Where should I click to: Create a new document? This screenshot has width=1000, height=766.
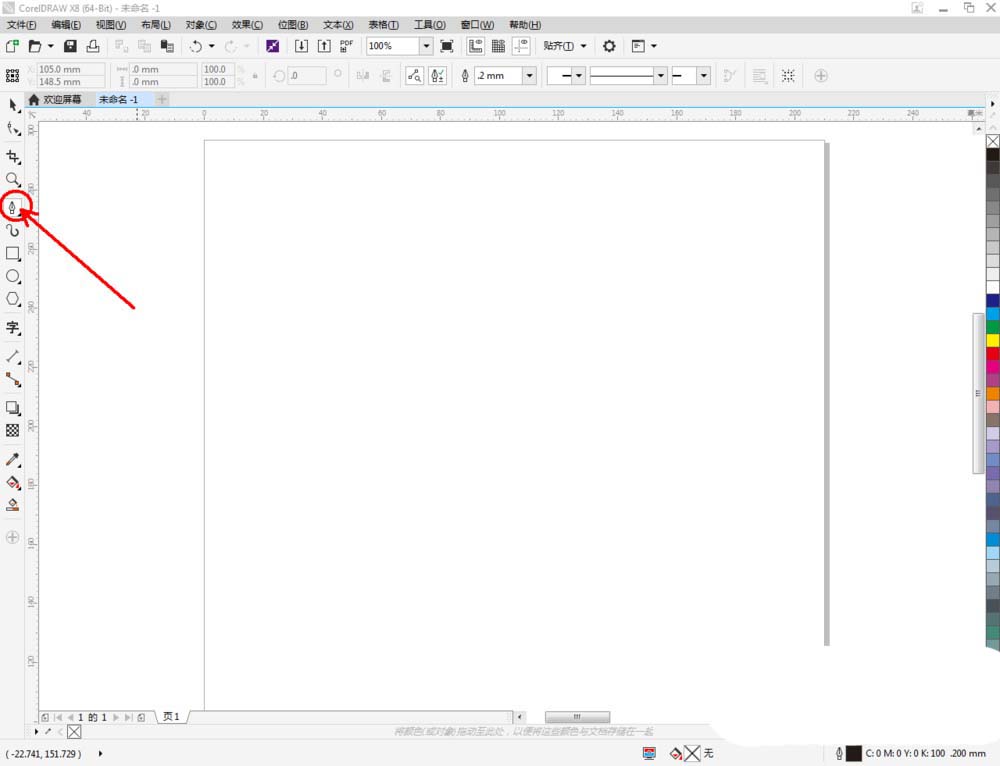12,46
